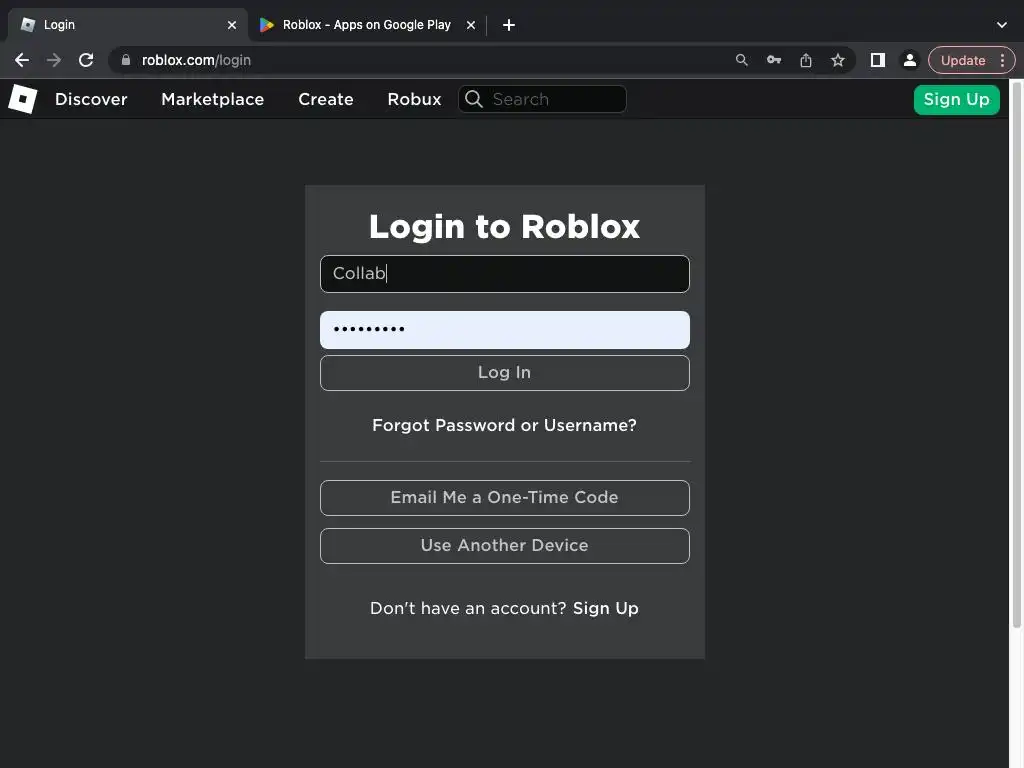Click the page vertical scrollbar
Viewport: 1024px width, 768px height.
tap(1016, 356)
